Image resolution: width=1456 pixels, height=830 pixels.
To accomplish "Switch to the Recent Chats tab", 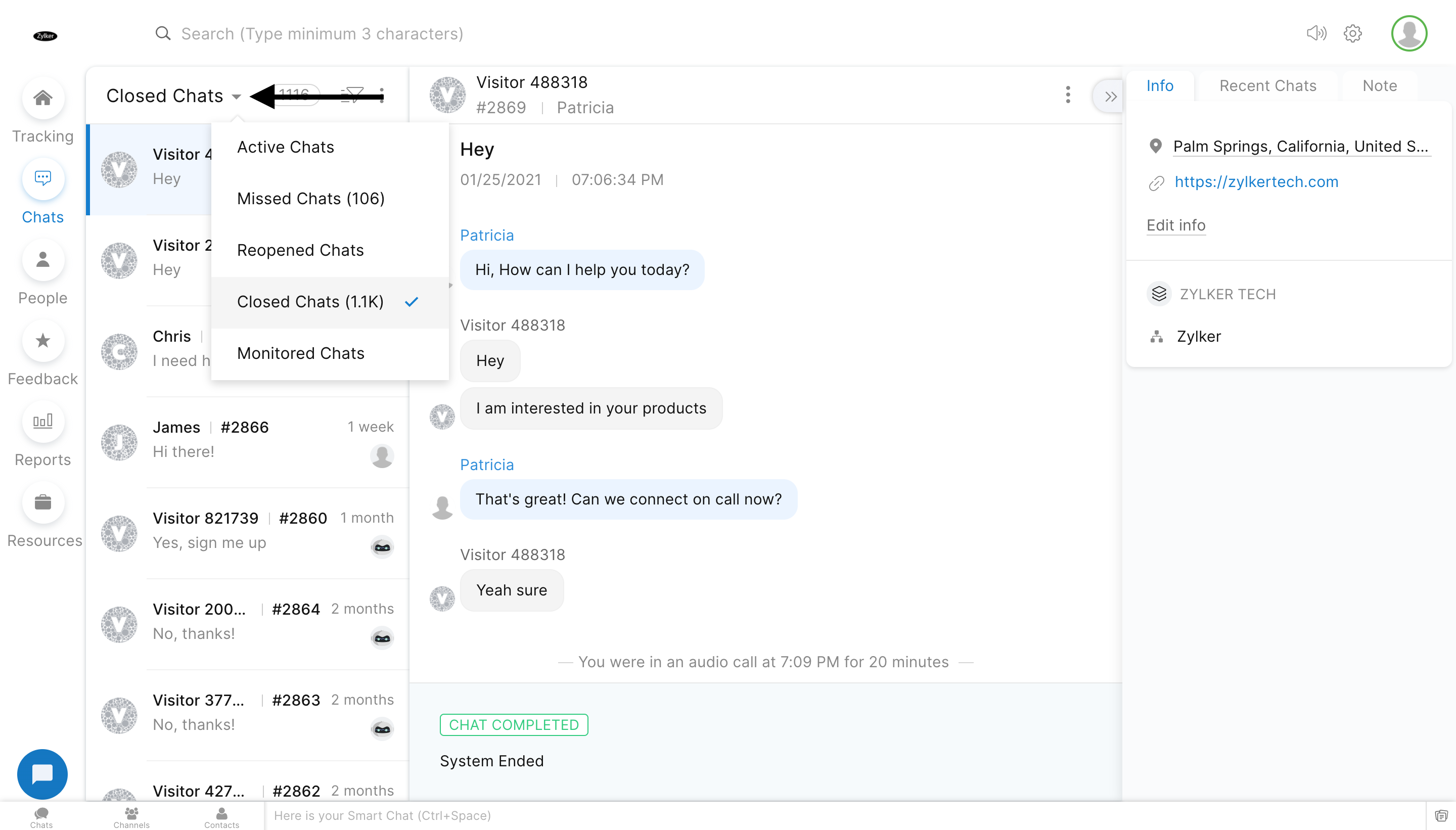I will [1267, 86].
